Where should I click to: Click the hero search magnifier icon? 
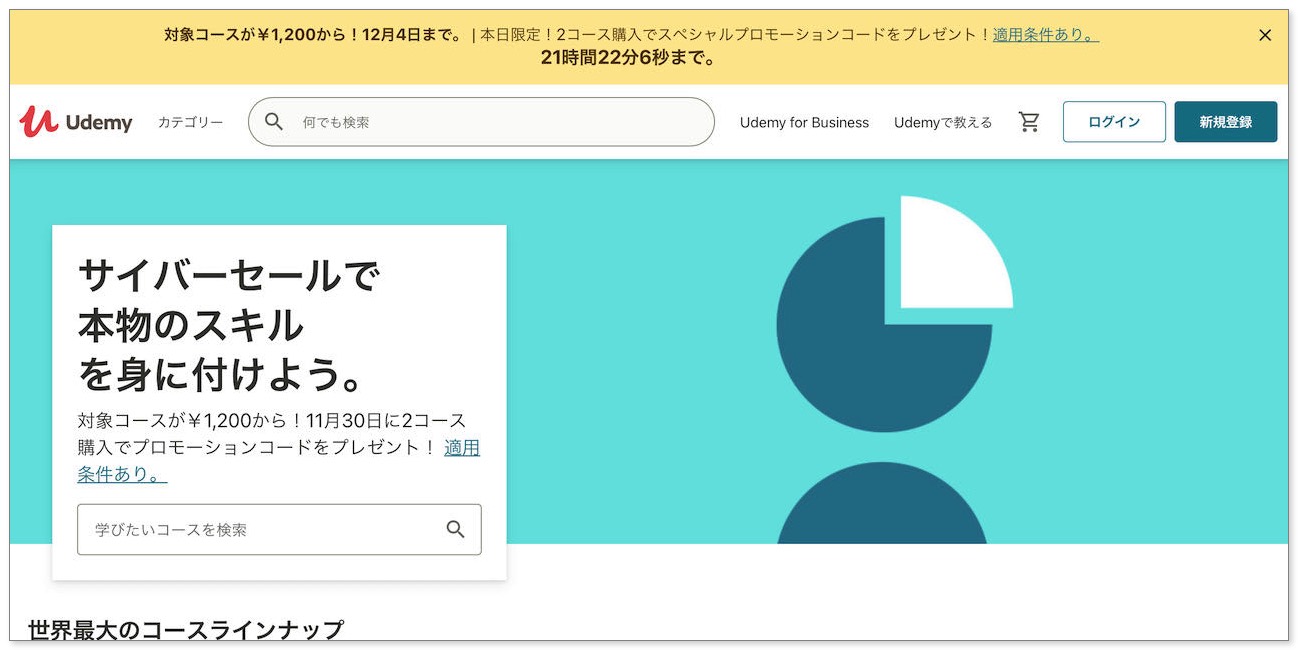click(x=456, y=529)
